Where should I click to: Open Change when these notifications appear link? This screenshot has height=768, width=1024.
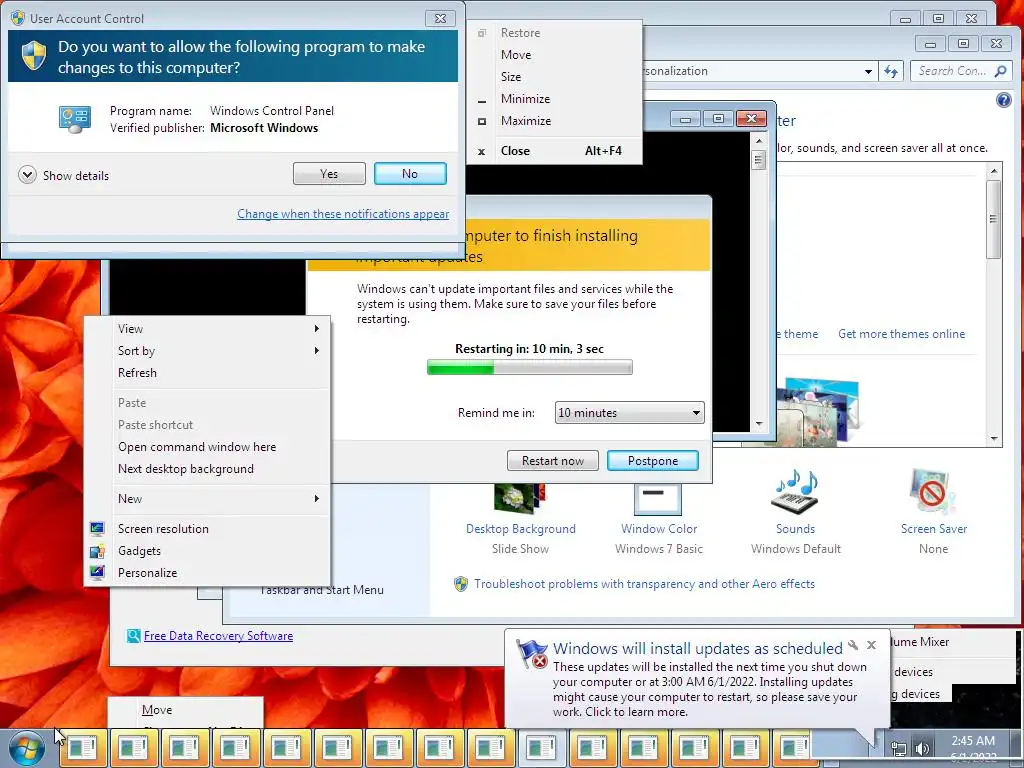pyautogui.click(x=343, y=214)
